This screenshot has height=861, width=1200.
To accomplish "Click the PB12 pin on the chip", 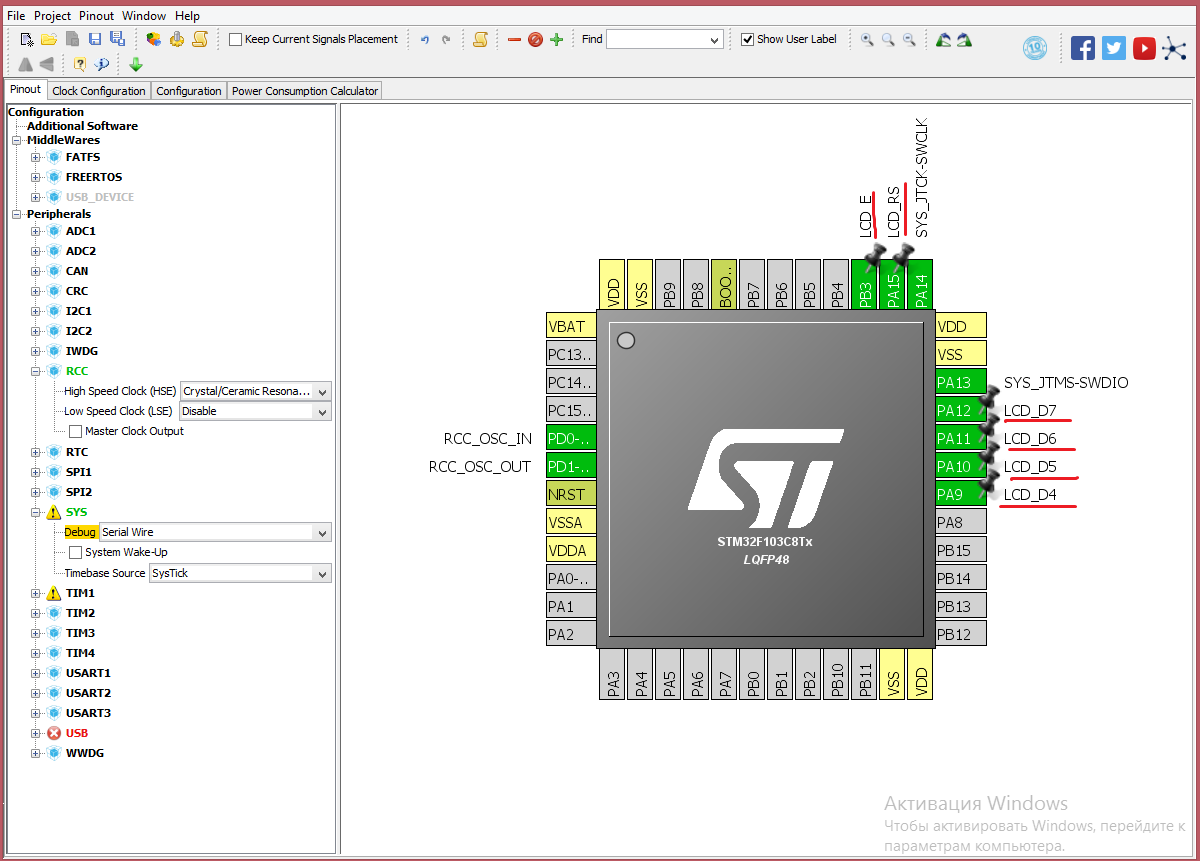I will click(x=961, y=634).
